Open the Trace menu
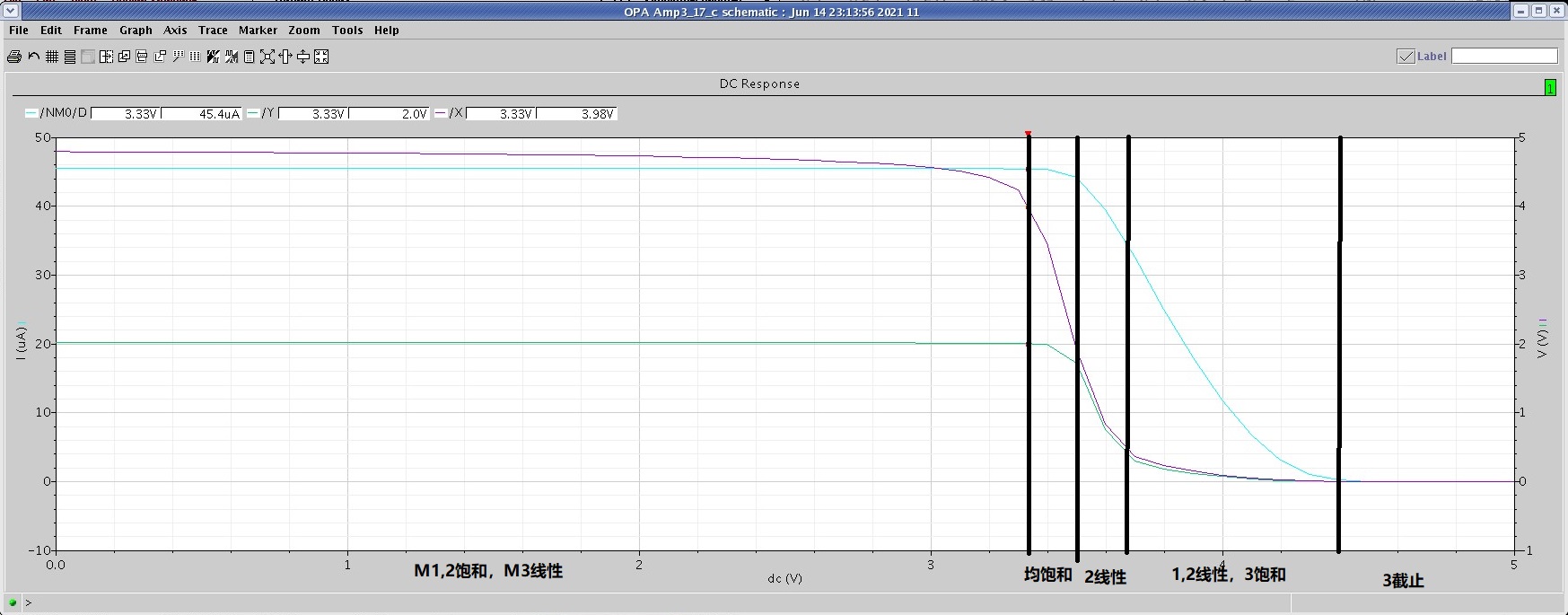Viewport: 1568px width, 615px height. 213,31
